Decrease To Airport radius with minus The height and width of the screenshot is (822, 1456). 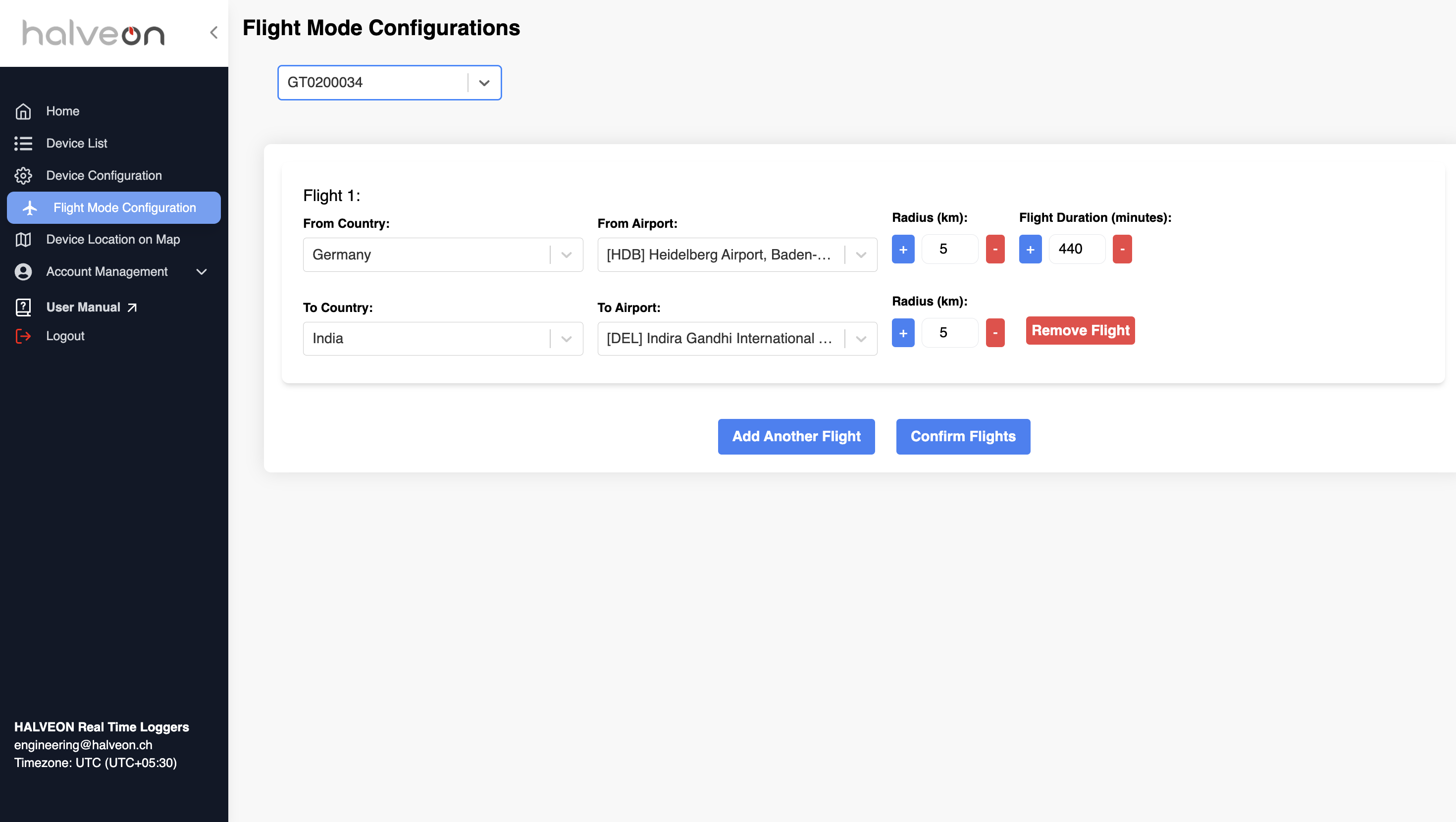tap(995, 333)
